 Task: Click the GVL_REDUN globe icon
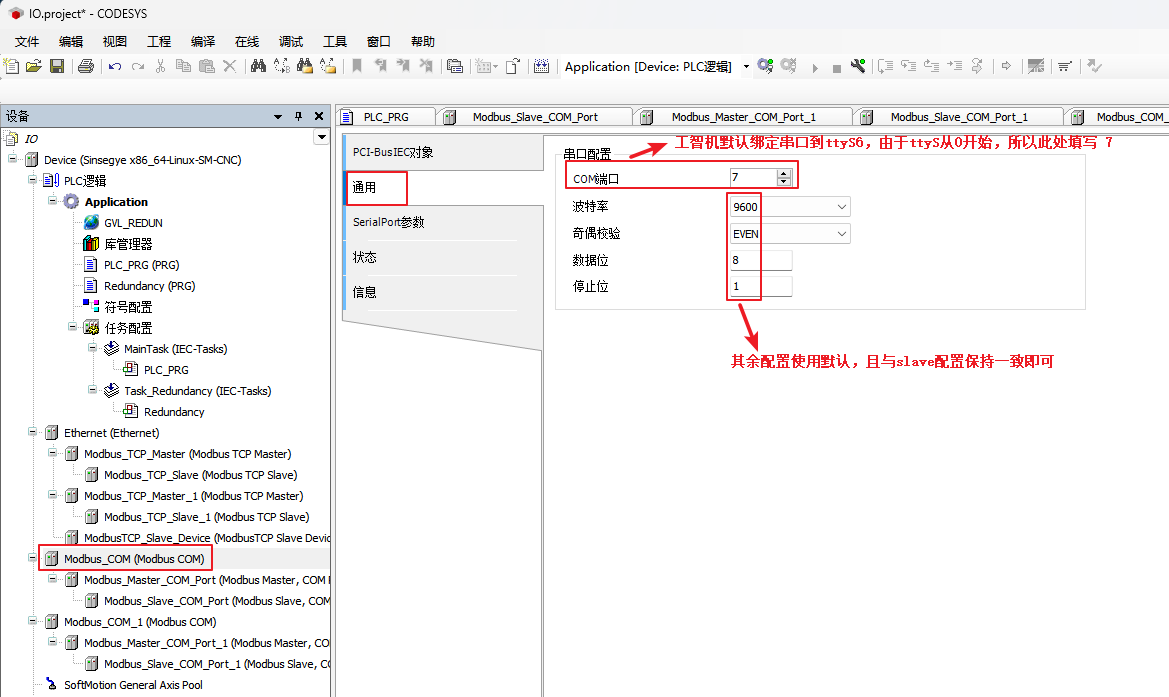pyautogui.click(x=91, y=222)
